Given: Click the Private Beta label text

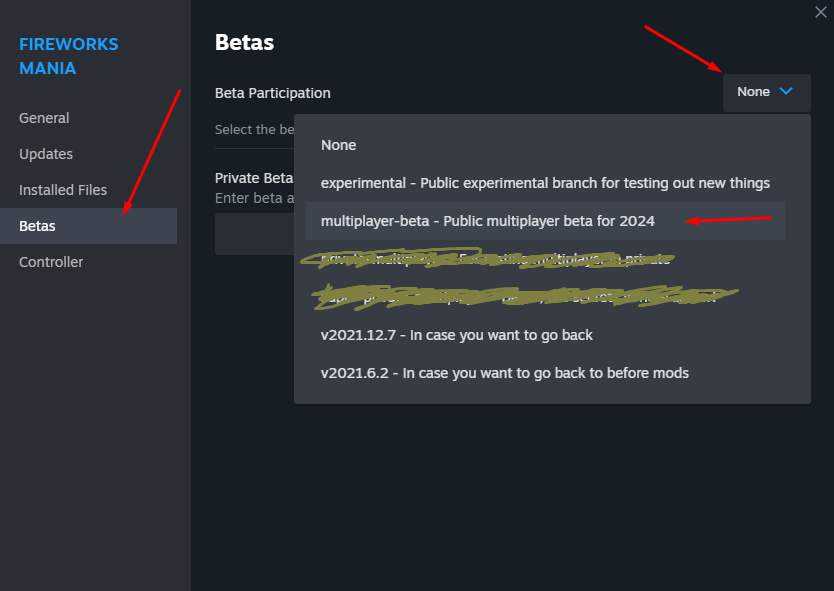Looking at the screenshot, I should pyautogui.click(x=254, y=178).
